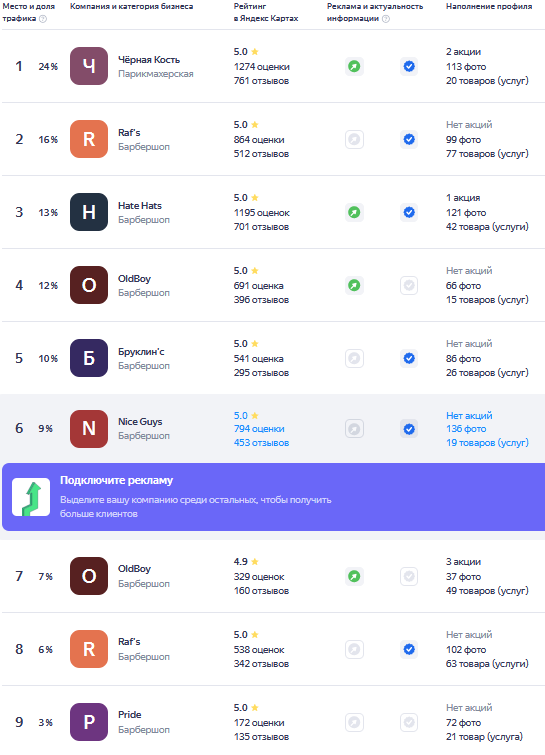Open the Hate Hats company name

(x=140, y=206)
